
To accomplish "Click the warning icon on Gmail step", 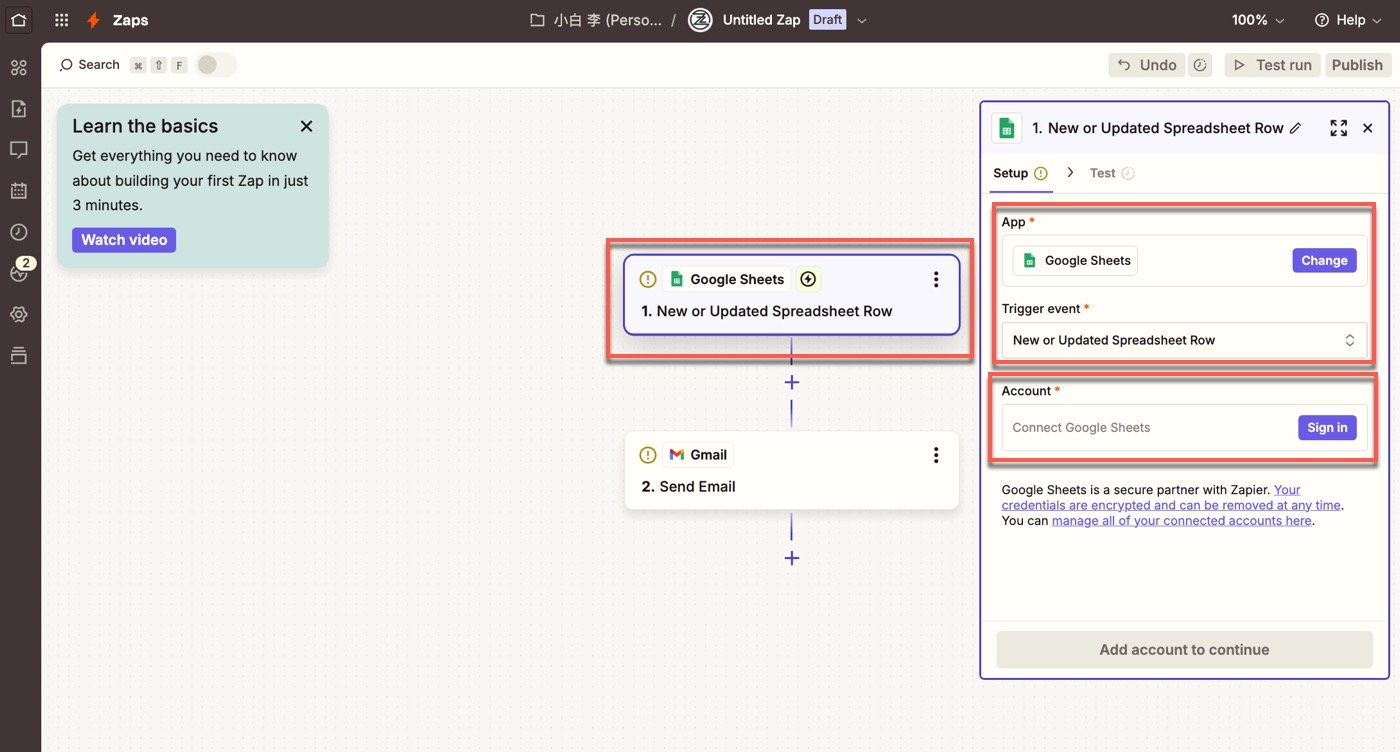I will [648, 455].
